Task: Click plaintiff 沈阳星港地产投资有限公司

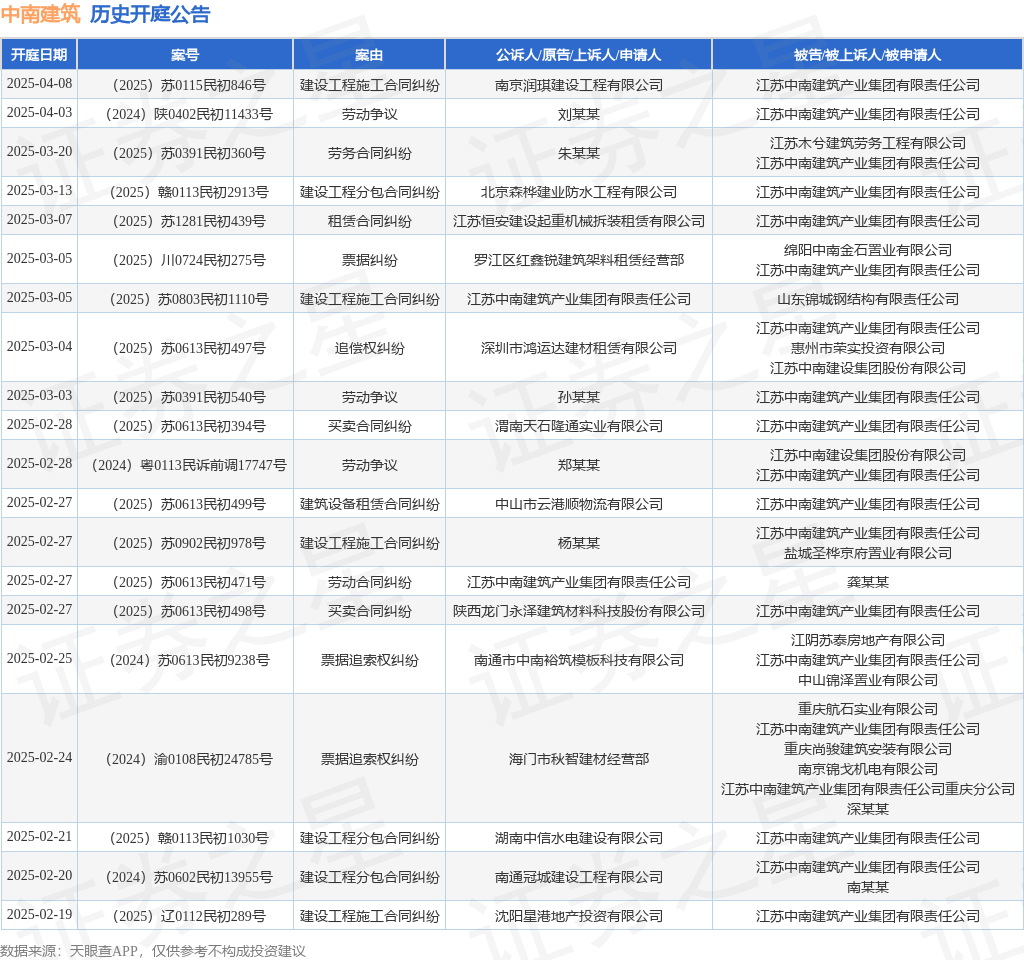Action: click(x=578, y=916)
